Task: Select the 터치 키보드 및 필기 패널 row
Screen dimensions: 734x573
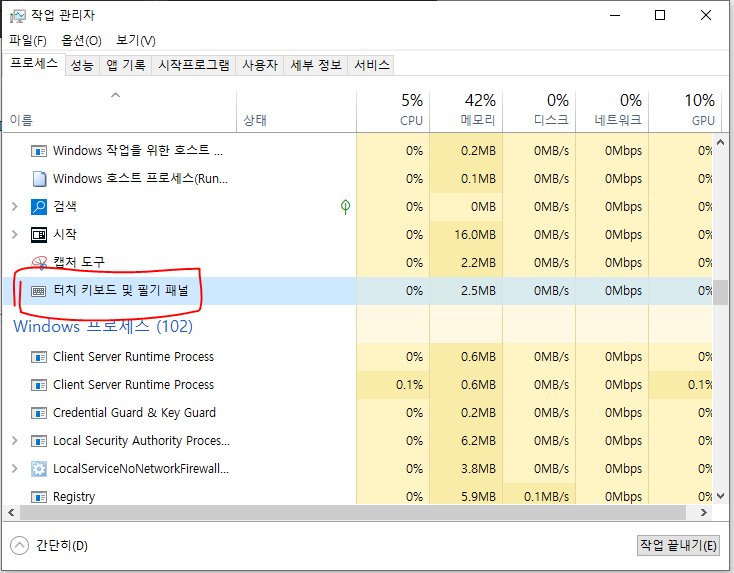Action: coord(358,291)
